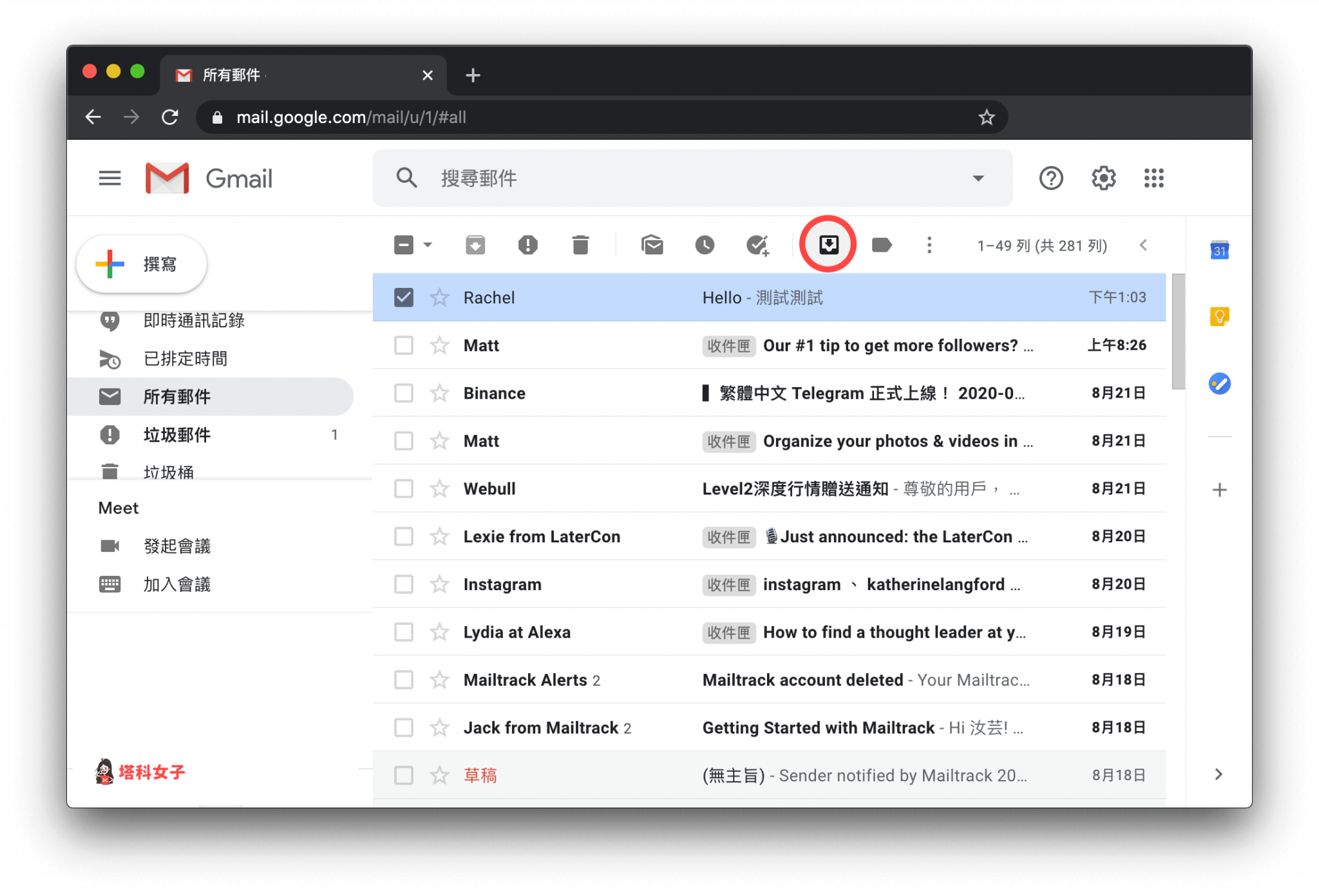
Task: Click the Meet section heading
Action: pos(119,508)
